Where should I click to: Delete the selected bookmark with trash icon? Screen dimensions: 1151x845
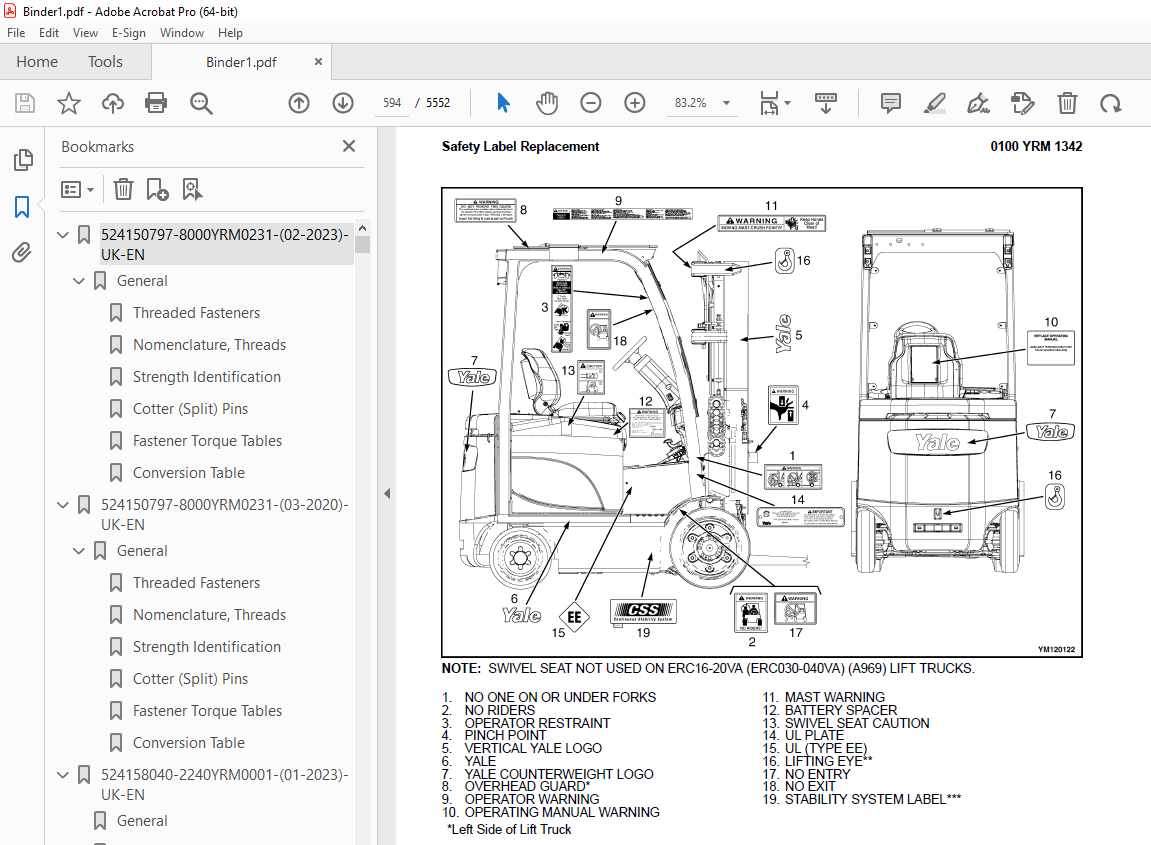(x=123, y=189)
